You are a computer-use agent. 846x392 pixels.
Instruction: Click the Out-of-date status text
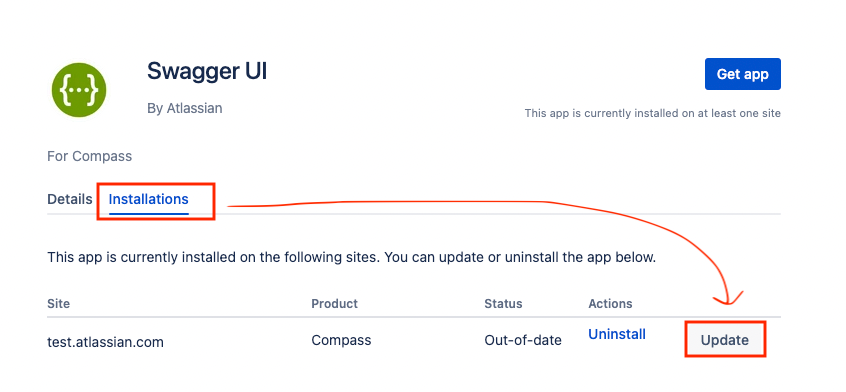point(523,341)
